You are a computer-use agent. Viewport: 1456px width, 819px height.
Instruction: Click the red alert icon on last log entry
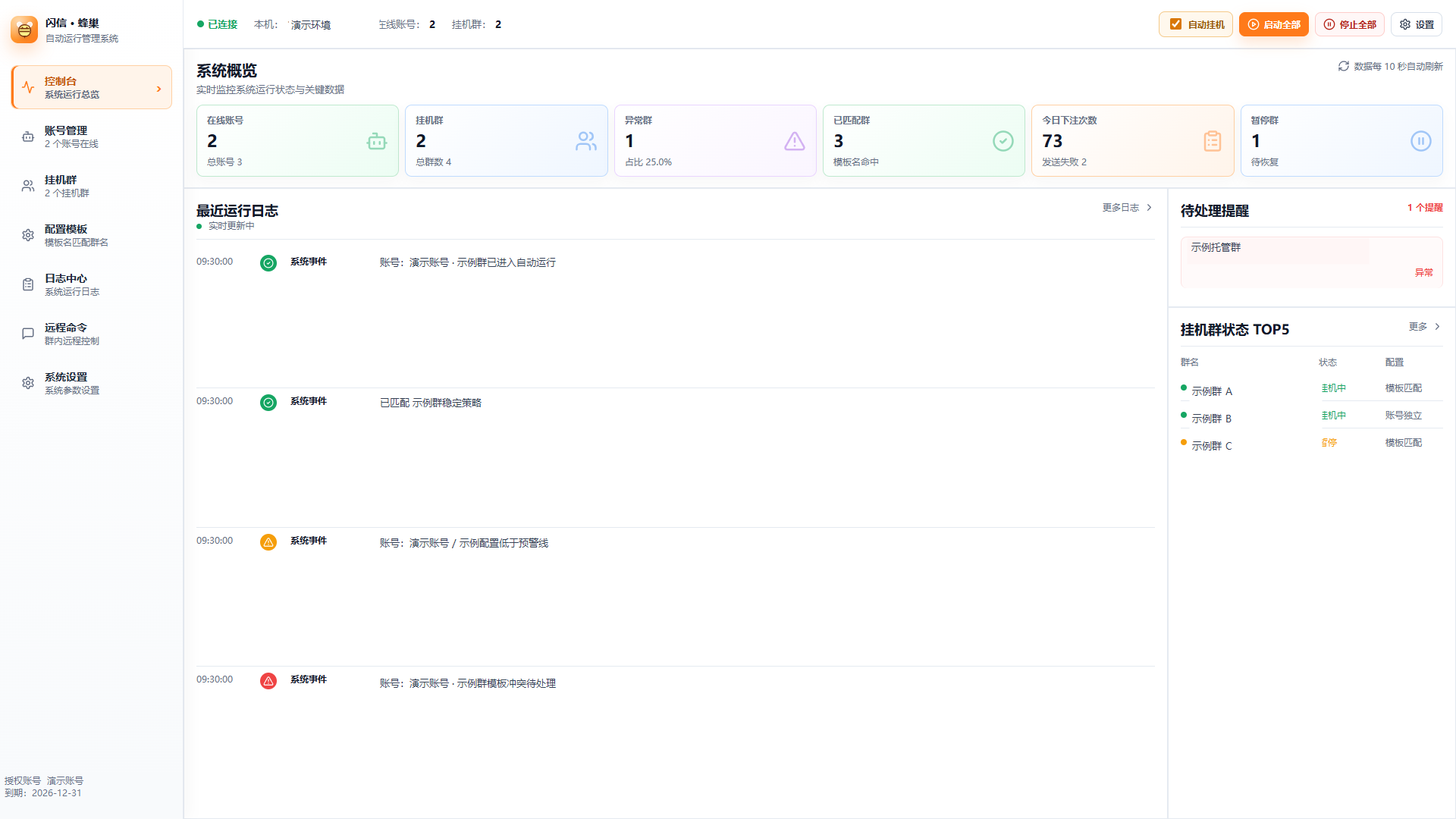tap(268, 681)
